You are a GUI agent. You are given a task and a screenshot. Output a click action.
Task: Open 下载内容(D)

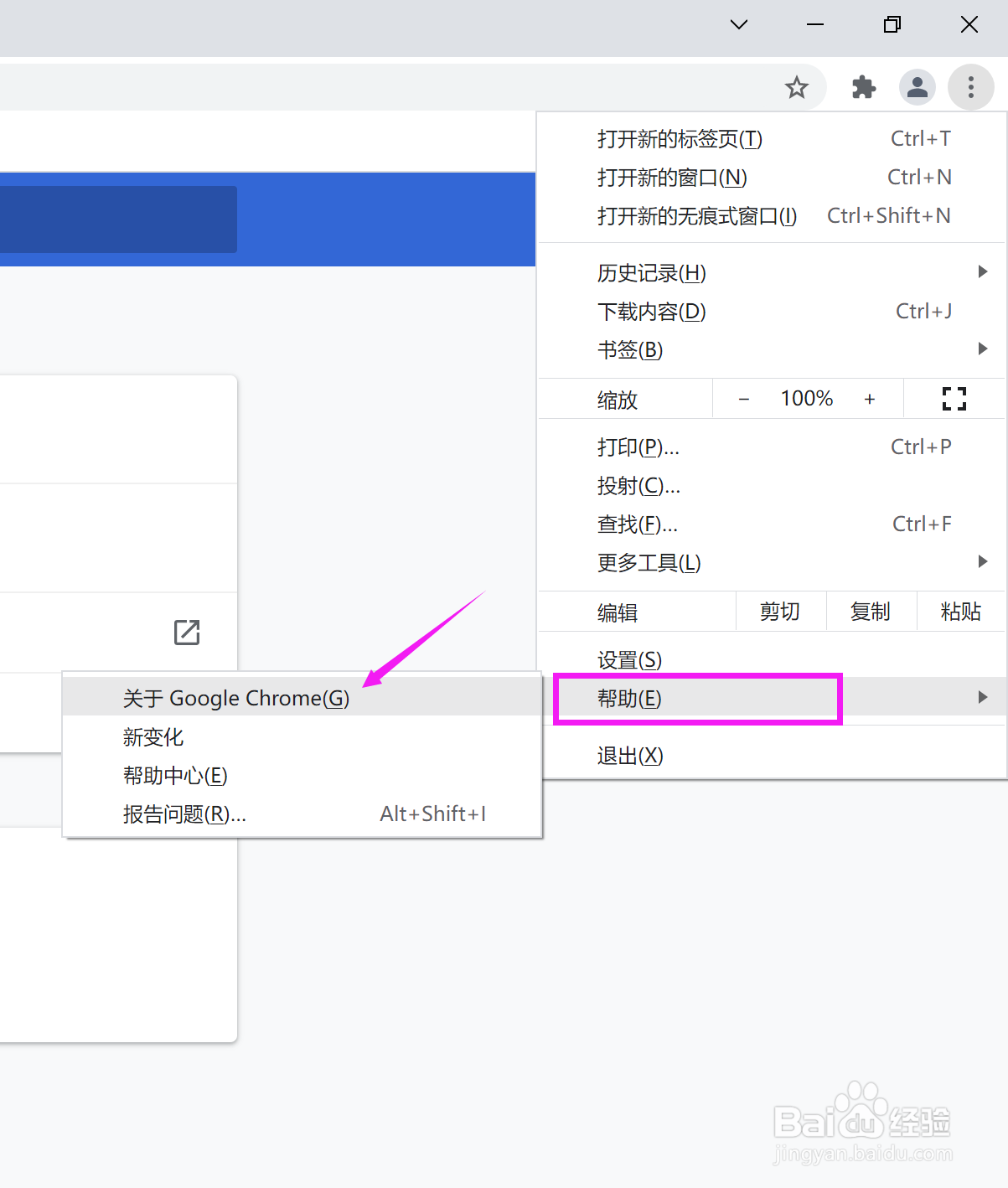(772, 312)
